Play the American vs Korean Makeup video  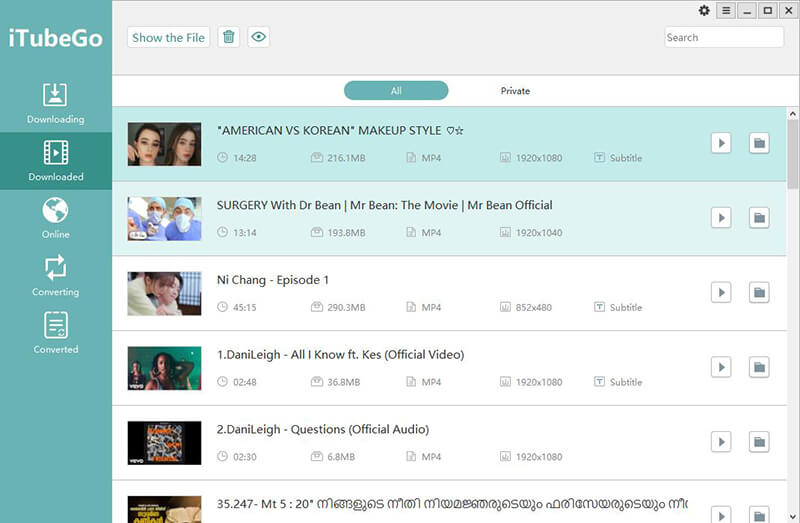[721, 143]
